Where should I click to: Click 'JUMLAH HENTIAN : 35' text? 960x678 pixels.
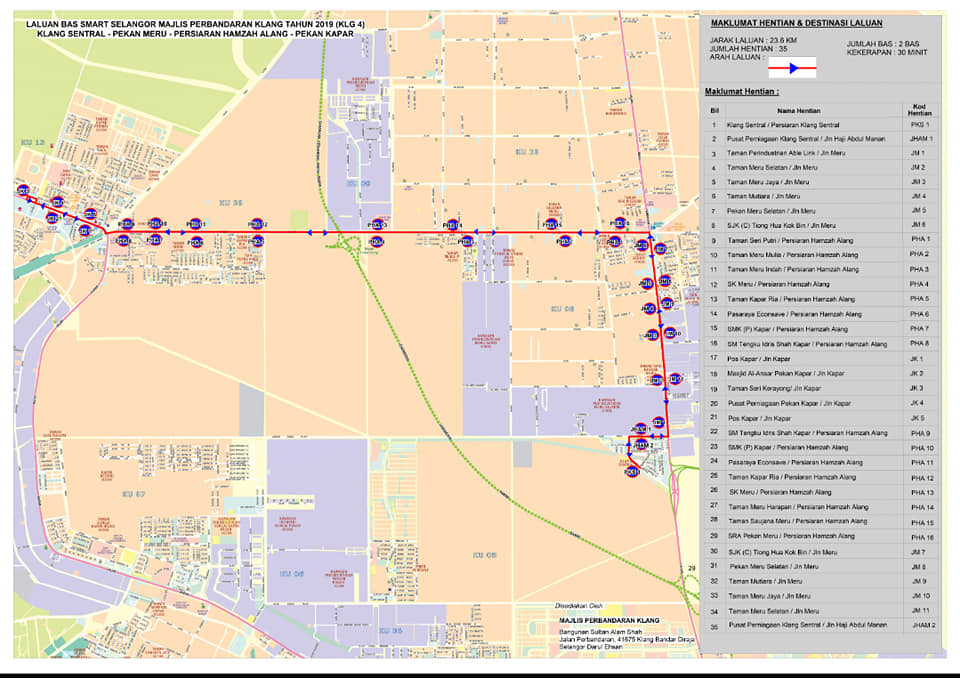pyautogui.click(x=748, y=49)
